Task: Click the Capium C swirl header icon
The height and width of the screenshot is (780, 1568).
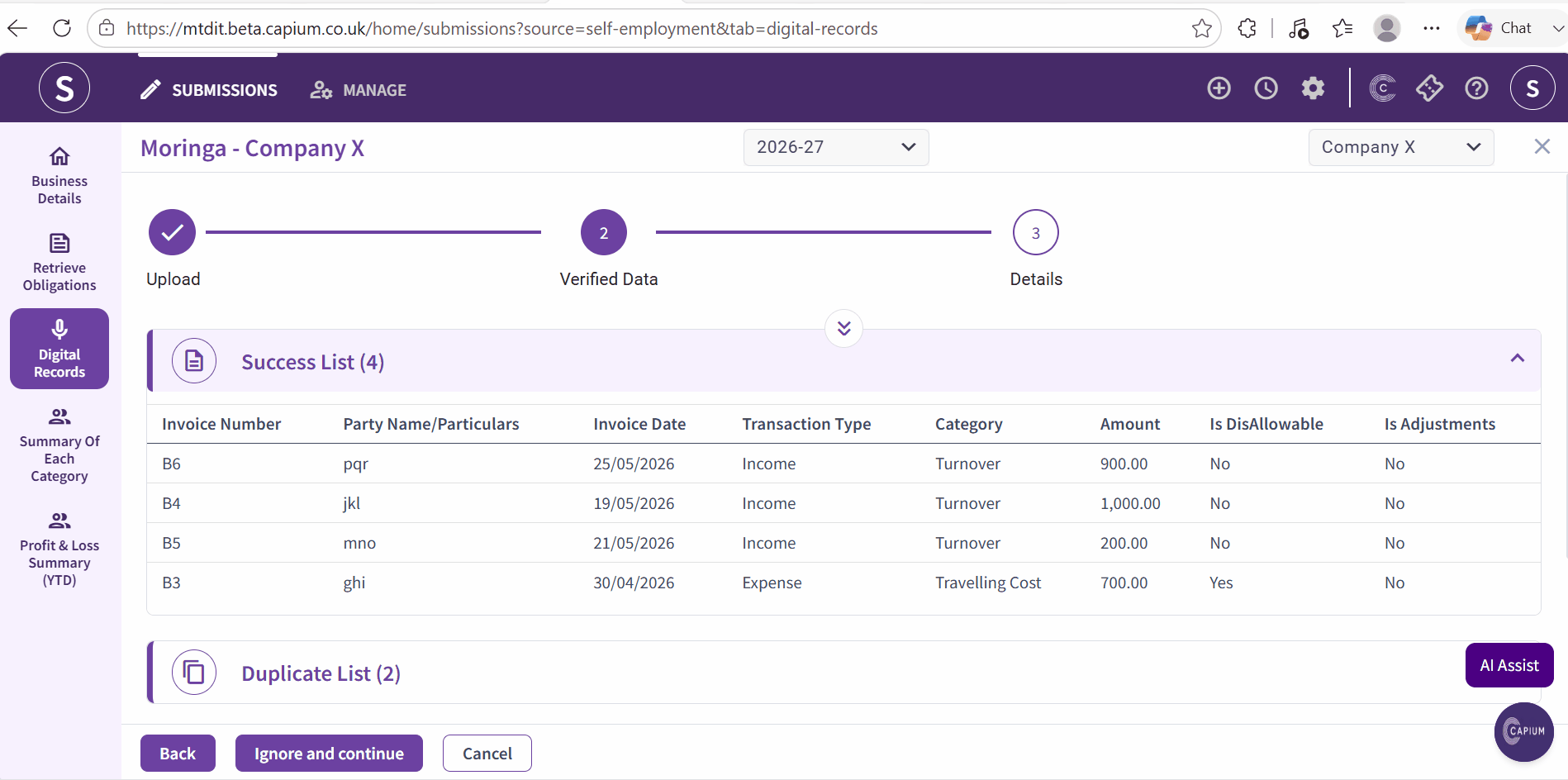Action: point(1383,88)
